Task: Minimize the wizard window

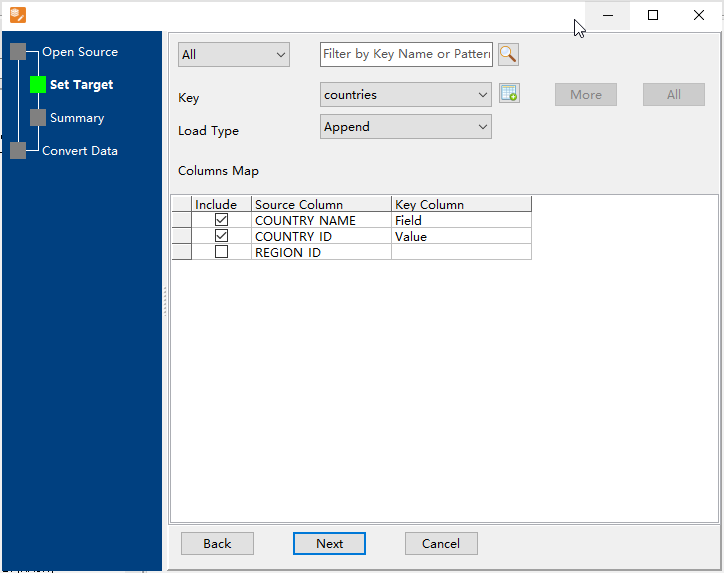Action: (607, 15)
